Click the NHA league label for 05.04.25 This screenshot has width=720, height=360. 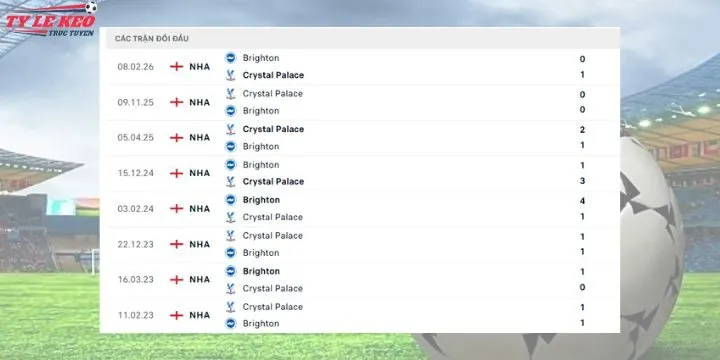(x=200, y=138)
